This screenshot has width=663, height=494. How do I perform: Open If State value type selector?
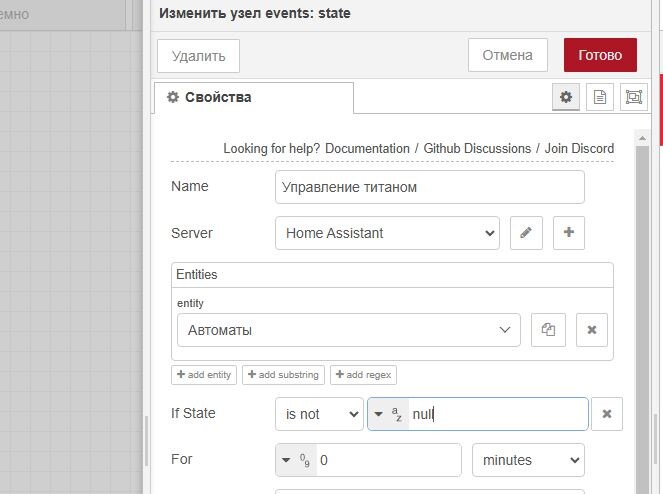pyautogui.click(x=388, y=414)
